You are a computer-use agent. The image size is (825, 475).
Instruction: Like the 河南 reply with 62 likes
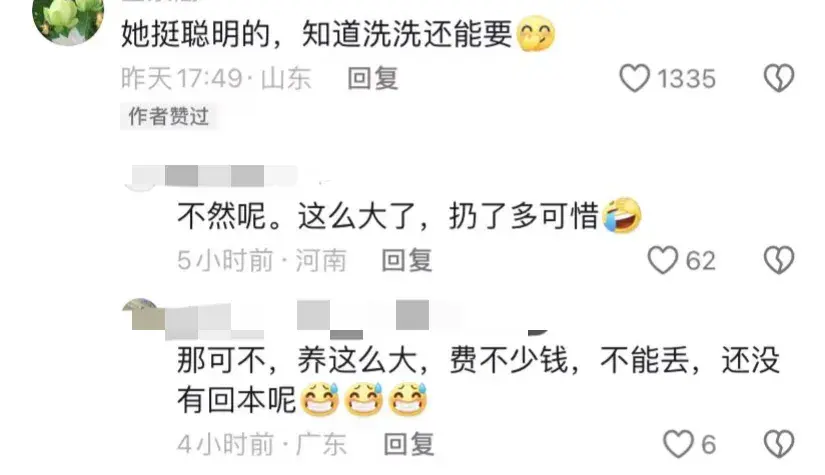662,260
